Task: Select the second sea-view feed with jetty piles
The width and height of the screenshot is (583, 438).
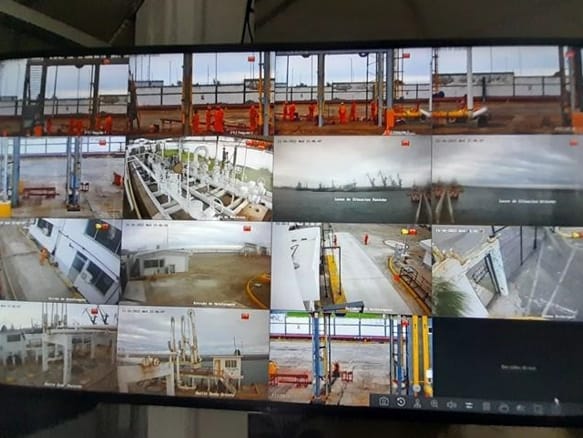Action: coord(507,180)
